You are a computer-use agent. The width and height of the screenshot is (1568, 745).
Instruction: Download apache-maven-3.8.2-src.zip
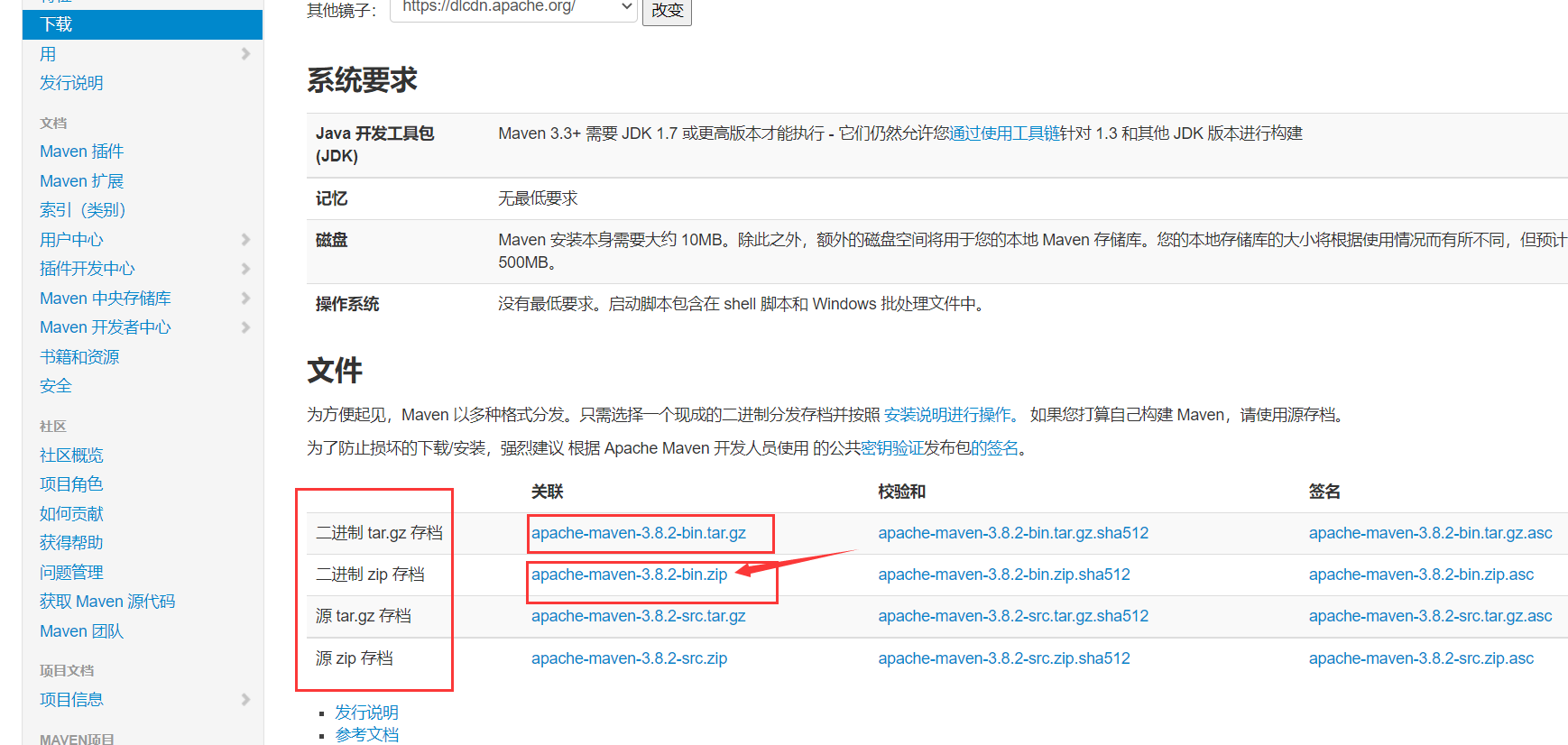tap(629, 658)
